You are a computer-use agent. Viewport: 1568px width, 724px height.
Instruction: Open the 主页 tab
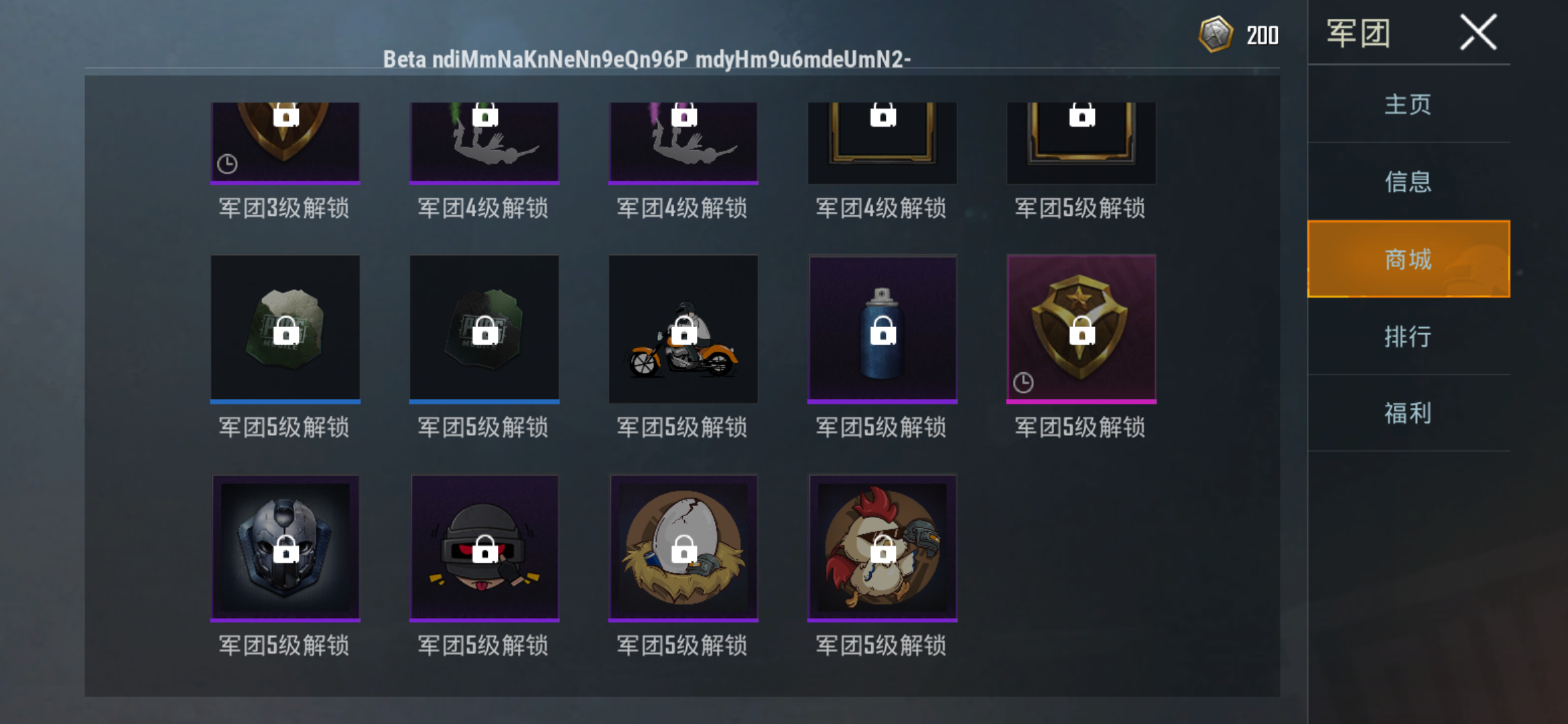pyautogui.click(x=1409, y=104)
